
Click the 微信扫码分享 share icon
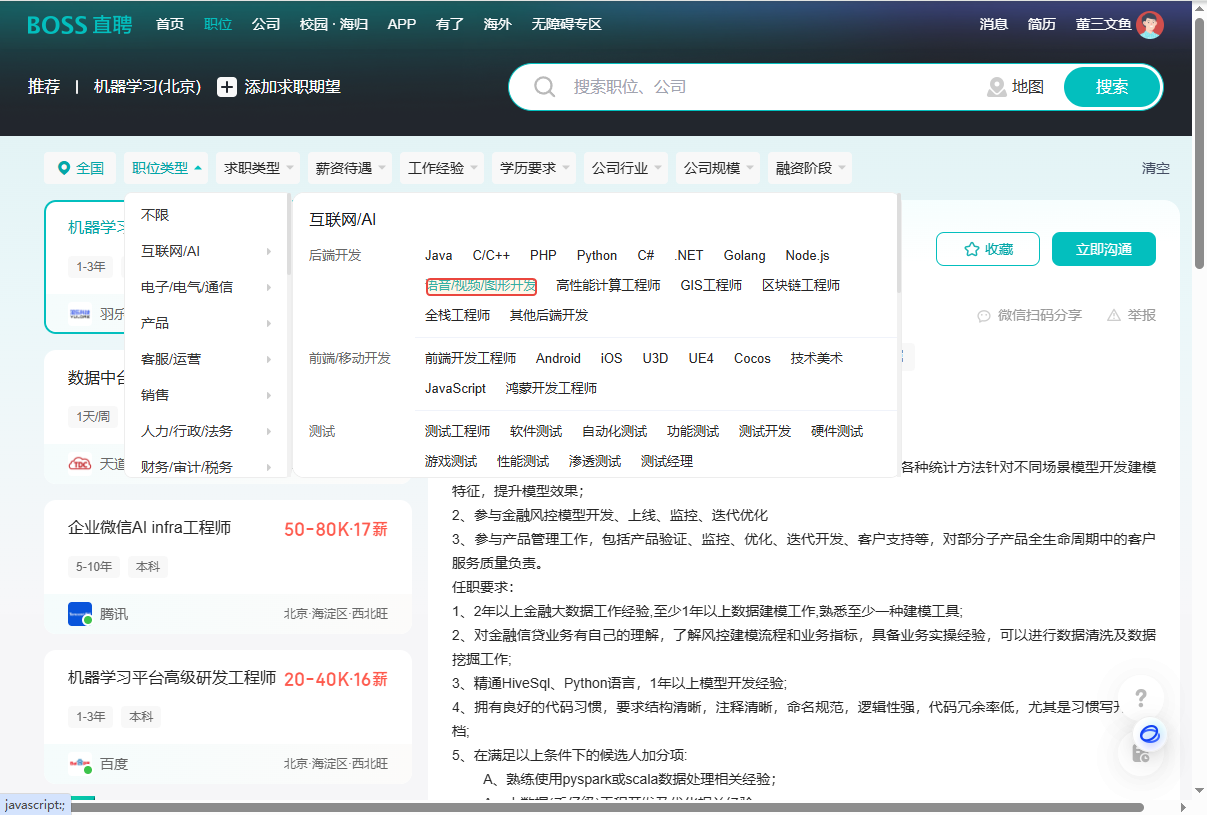click(x=984, y=315)
